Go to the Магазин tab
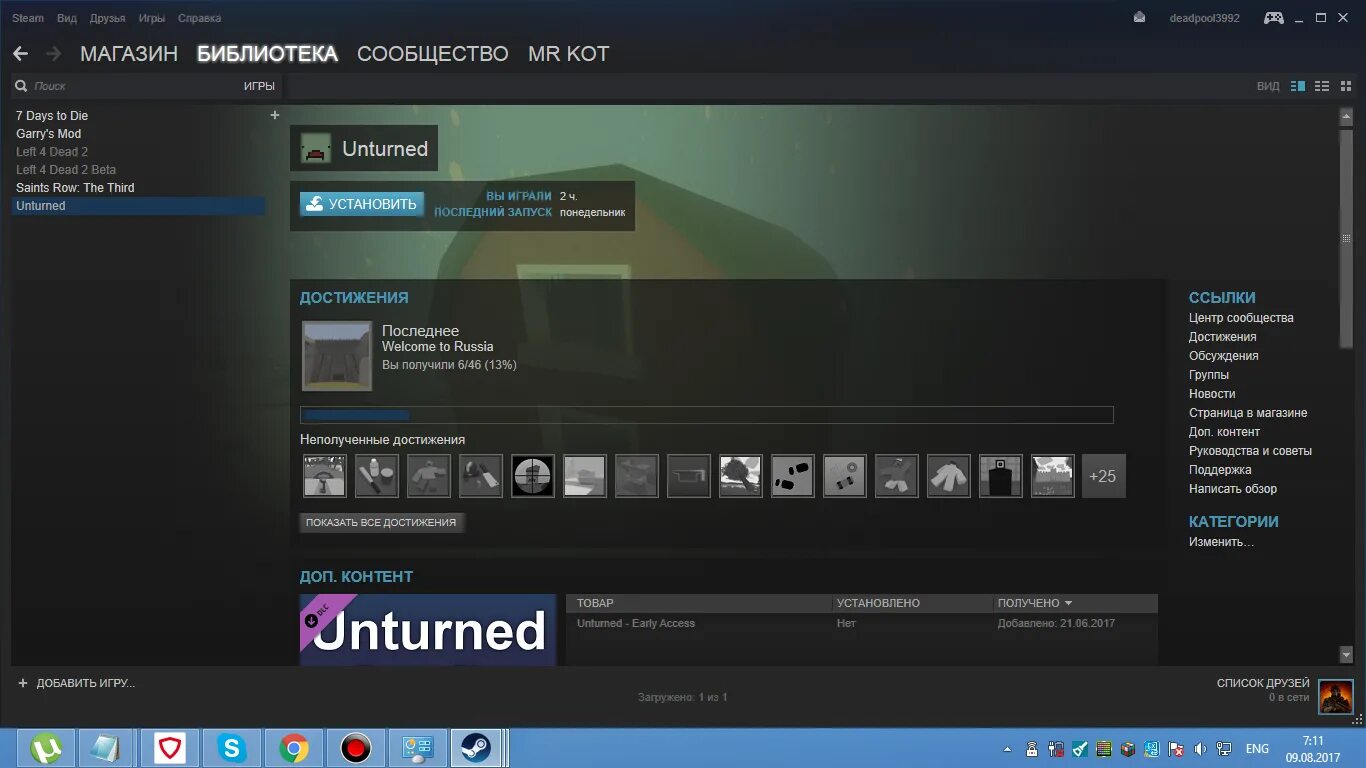 [x=129, y=54]
